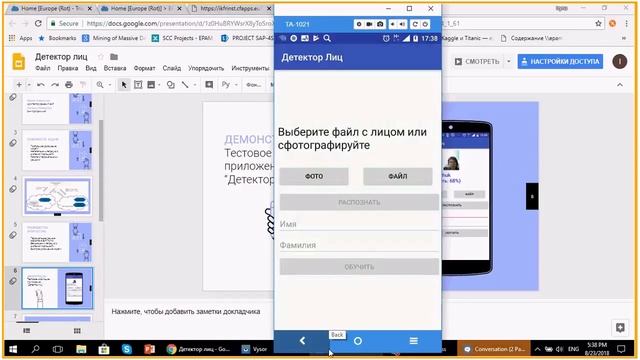The width and height of the screenshot is (640, 360).
Task: Tap the ОБУЧИТЬ button
Action: coord(359,267)
